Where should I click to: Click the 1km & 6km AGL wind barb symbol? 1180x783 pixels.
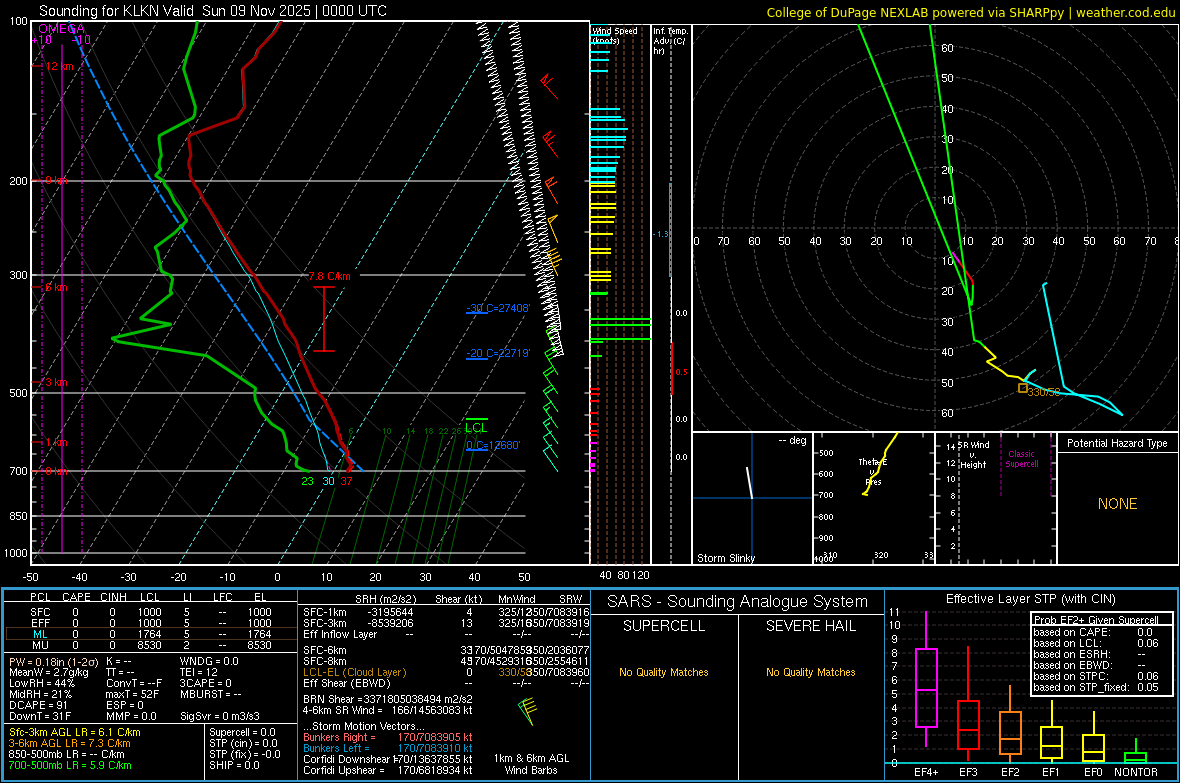tap(528, 711)
